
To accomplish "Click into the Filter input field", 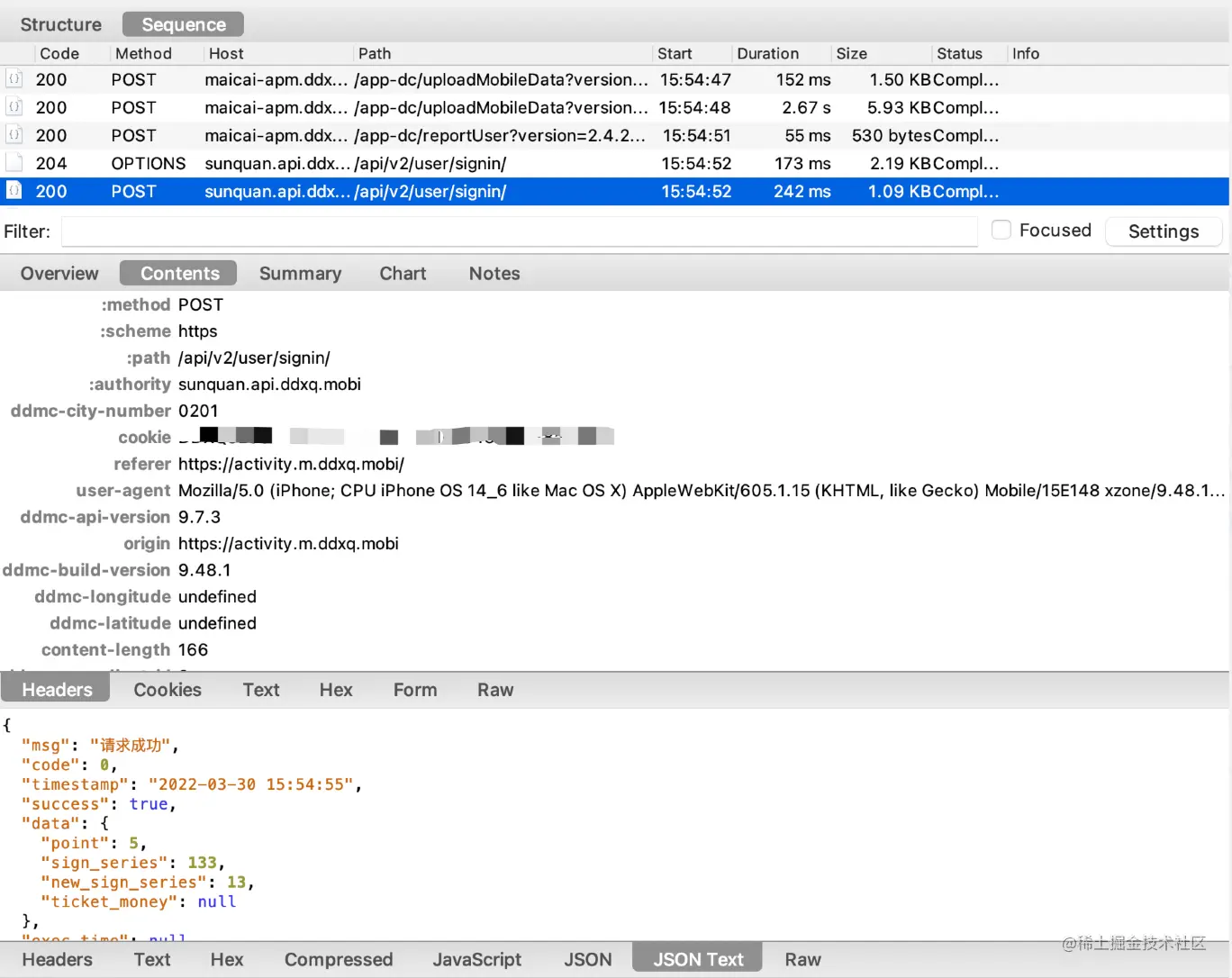I will click(x=520, y=231).
